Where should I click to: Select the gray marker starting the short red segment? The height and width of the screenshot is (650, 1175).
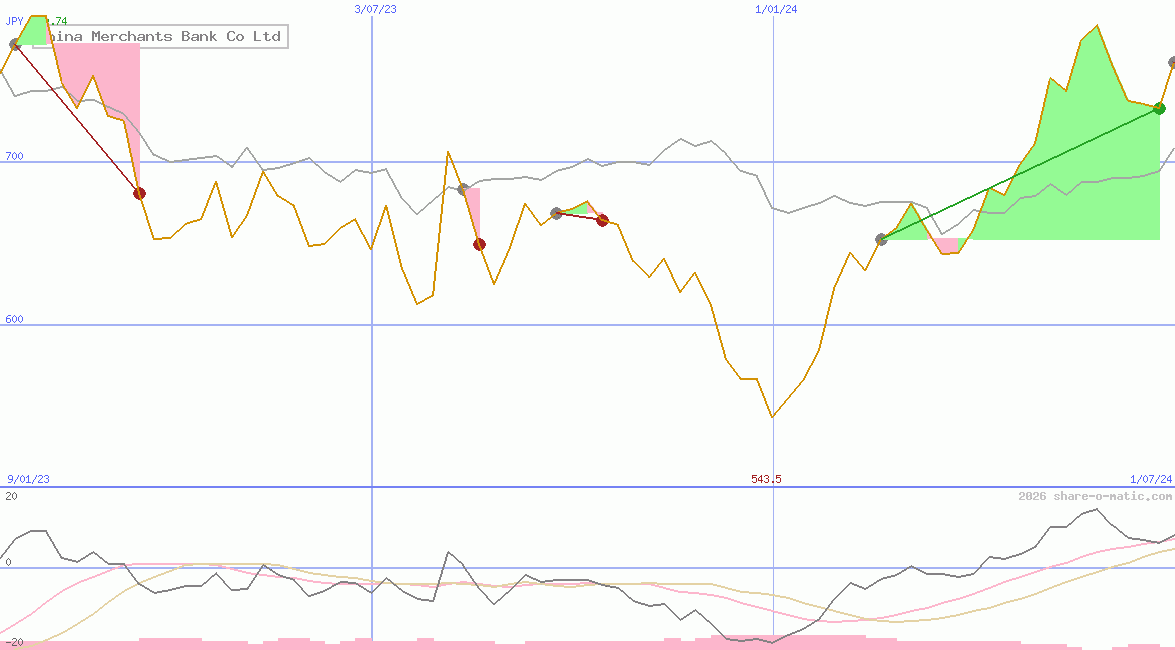coord(555,211)
